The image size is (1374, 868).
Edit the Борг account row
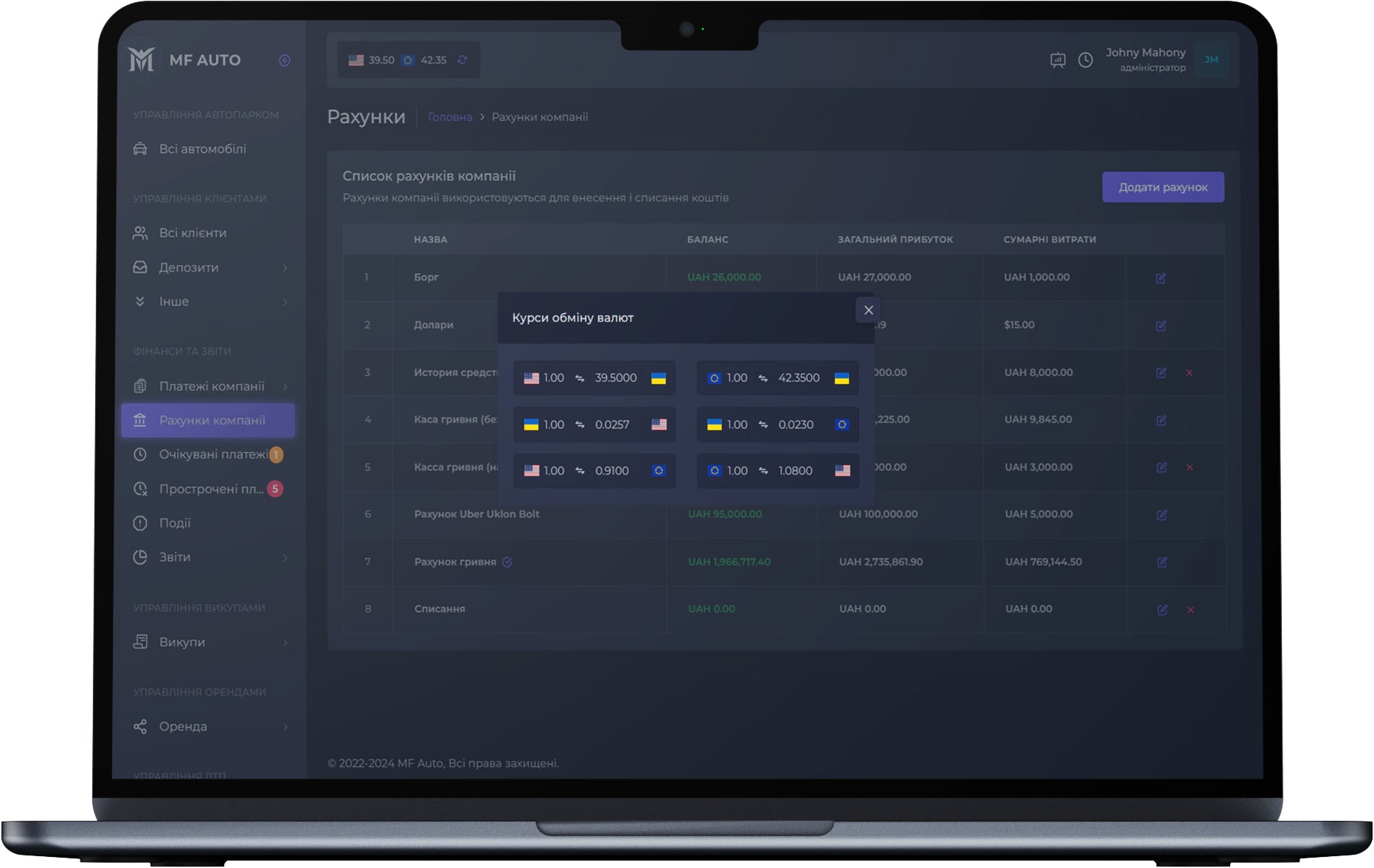point(1160,278)
